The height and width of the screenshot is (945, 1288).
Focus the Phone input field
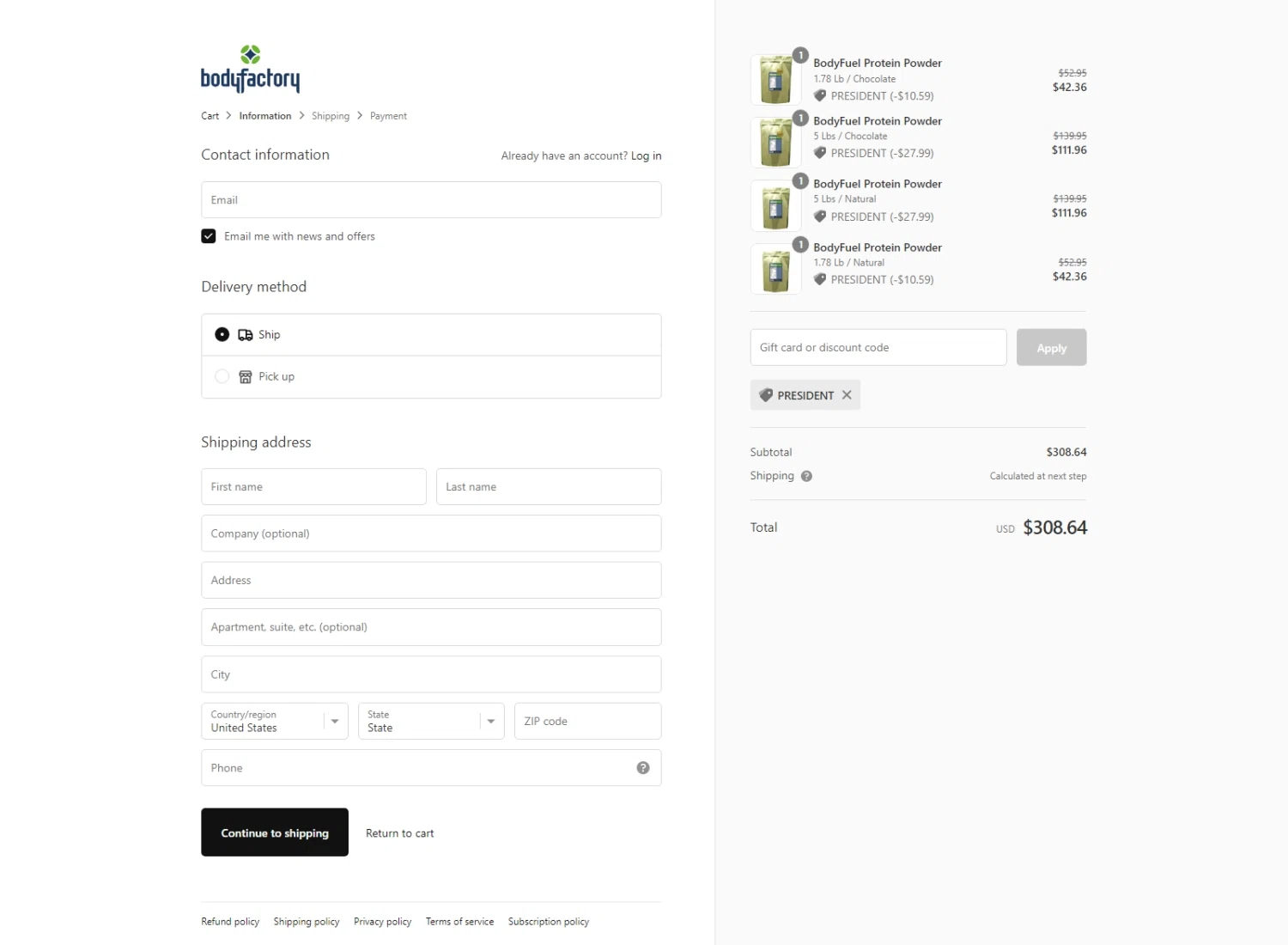point(431,768)
